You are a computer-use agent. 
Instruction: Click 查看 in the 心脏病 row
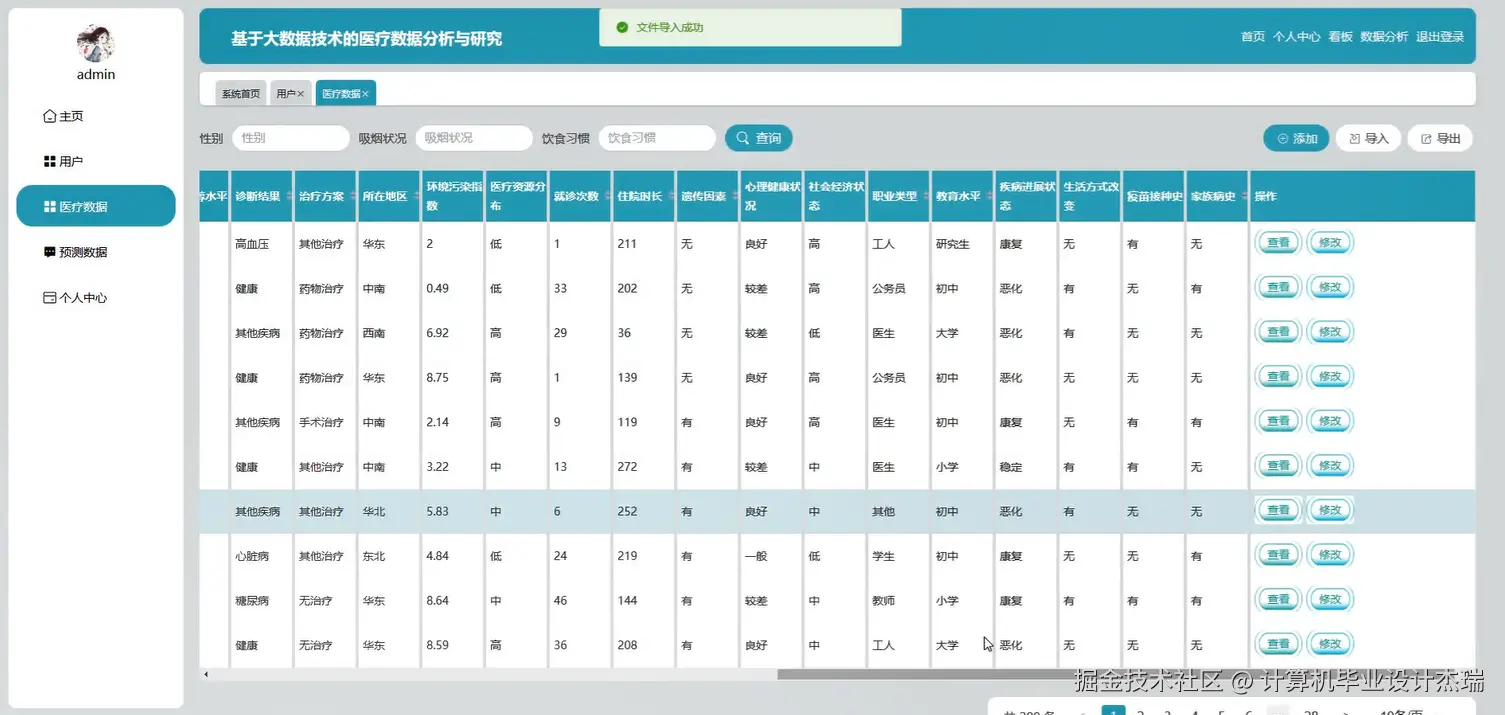1279,555
